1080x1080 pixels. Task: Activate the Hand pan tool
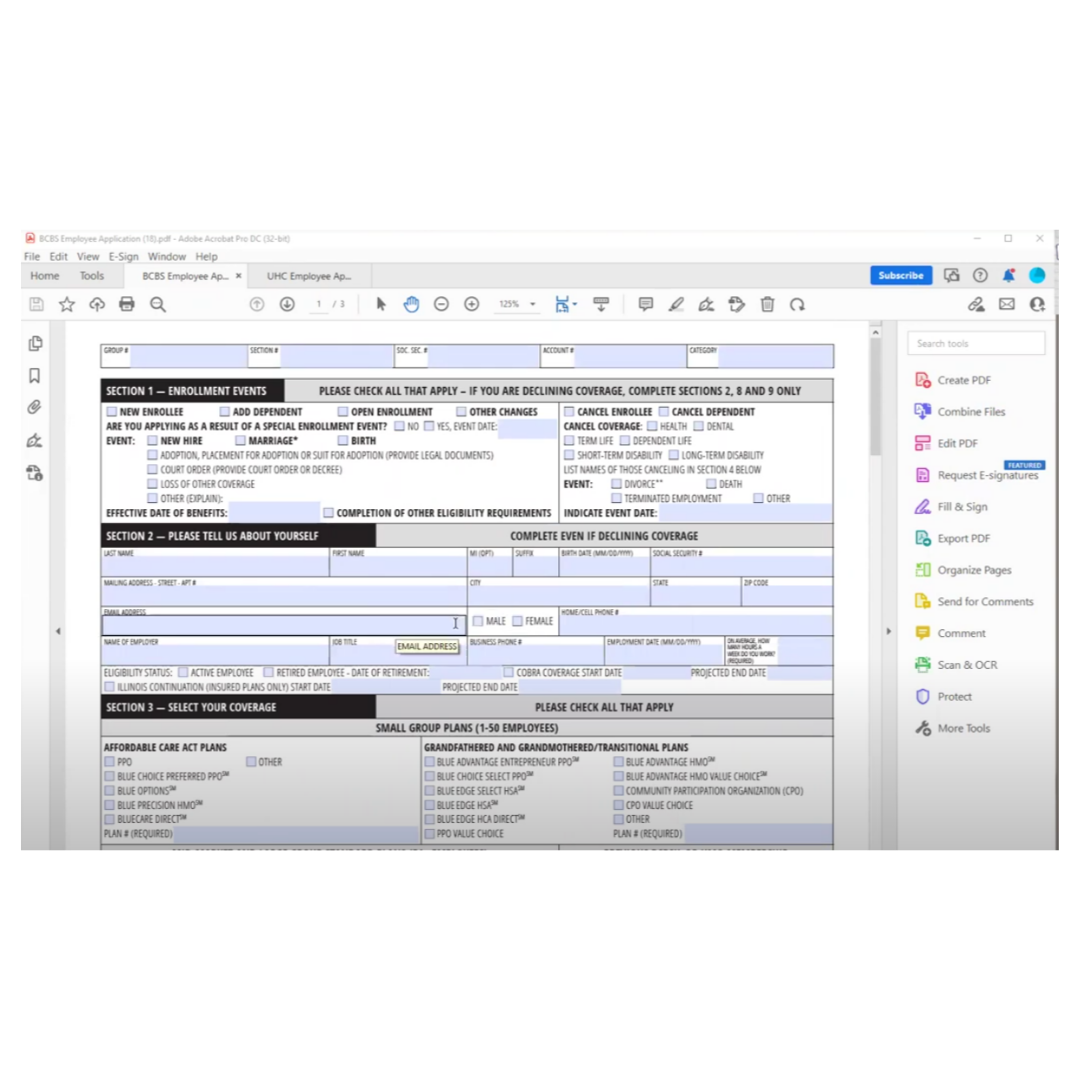(411, 304)
